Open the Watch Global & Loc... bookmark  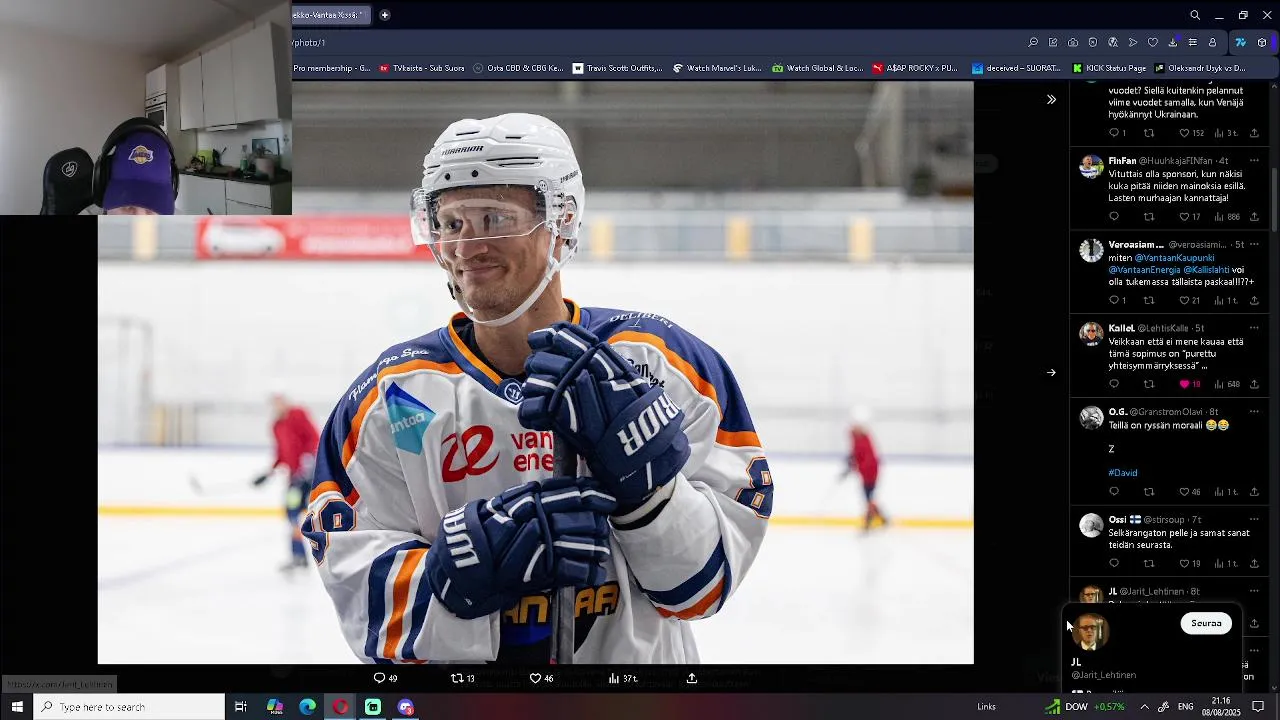click(817, 68)
